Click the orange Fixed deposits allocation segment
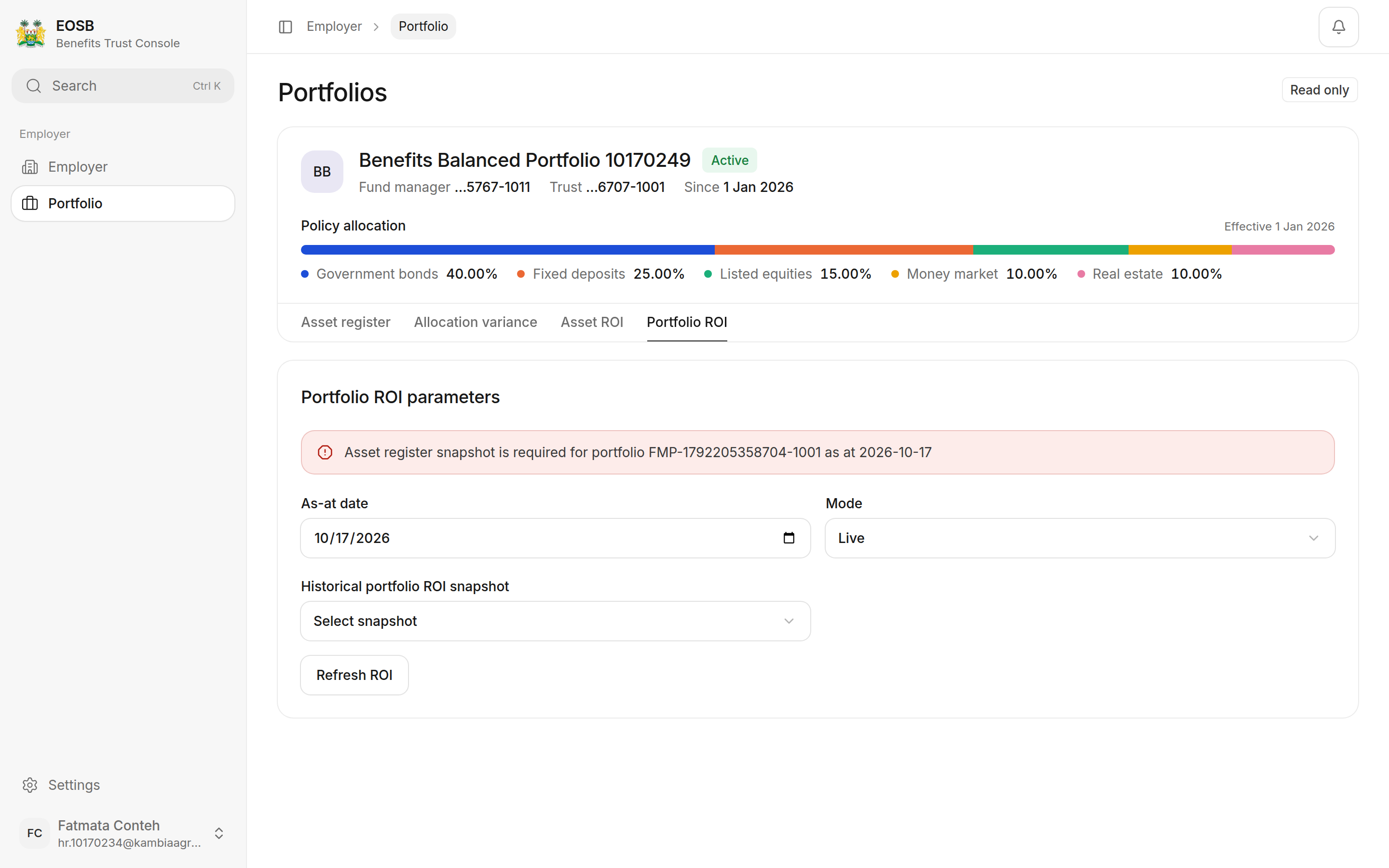 click(844, 250)
